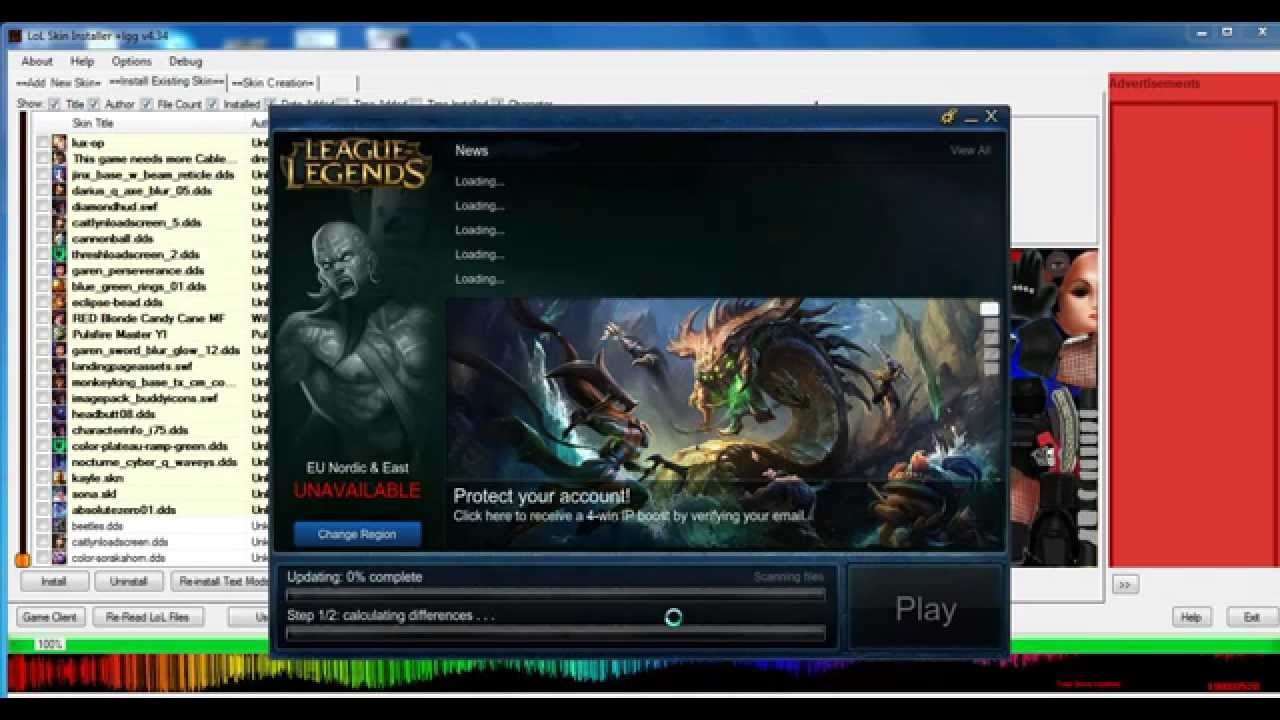Click the Exit button

(x=1251, y=617)
